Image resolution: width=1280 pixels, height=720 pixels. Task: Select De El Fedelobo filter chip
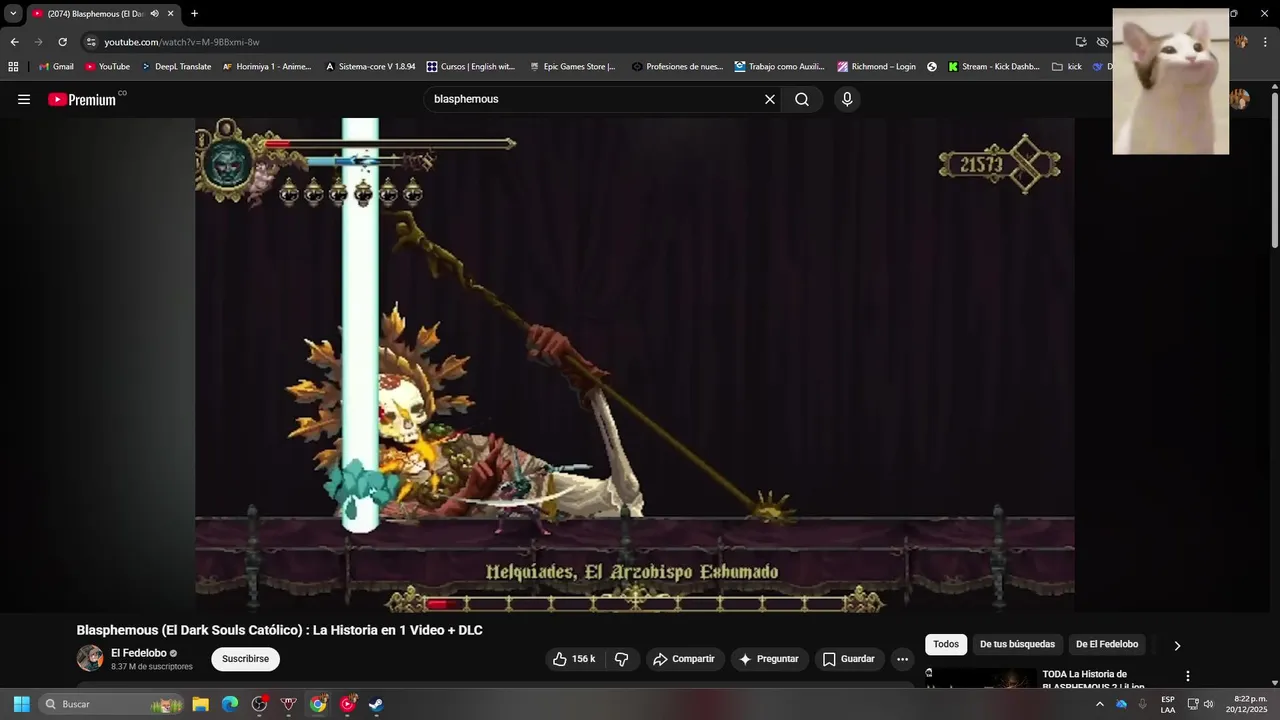(x=1107, y=645)
